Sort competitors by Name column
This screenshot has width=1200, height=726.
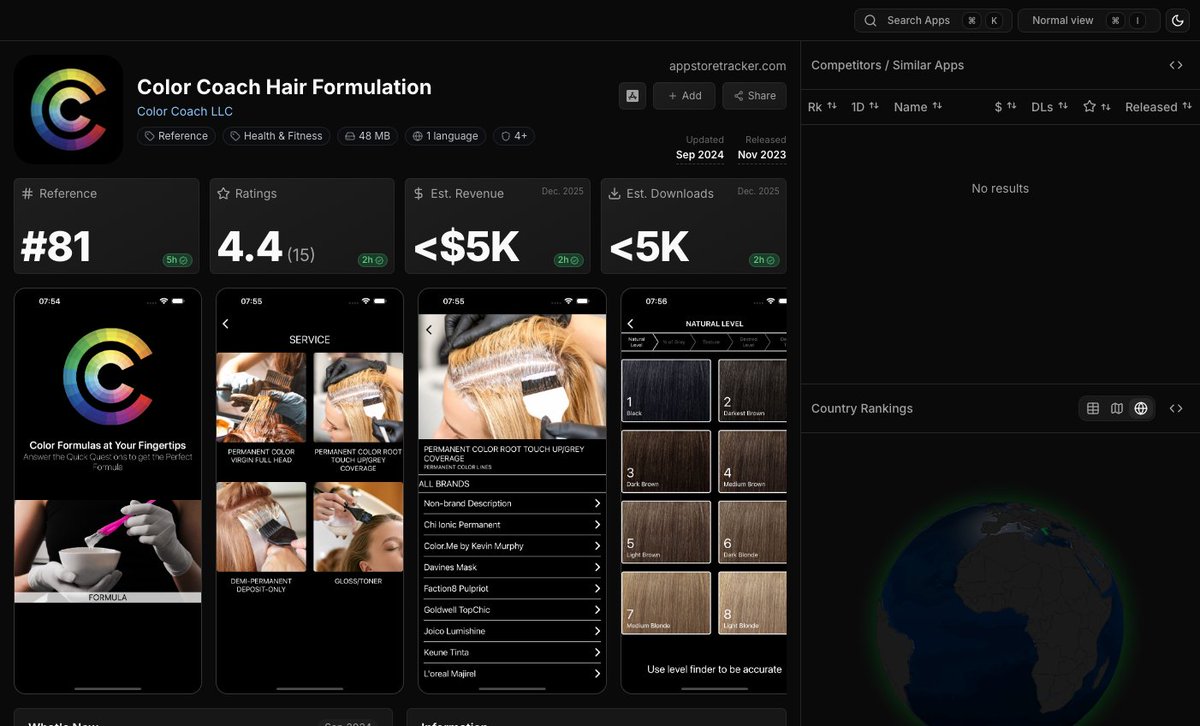[x=918, y=107]
